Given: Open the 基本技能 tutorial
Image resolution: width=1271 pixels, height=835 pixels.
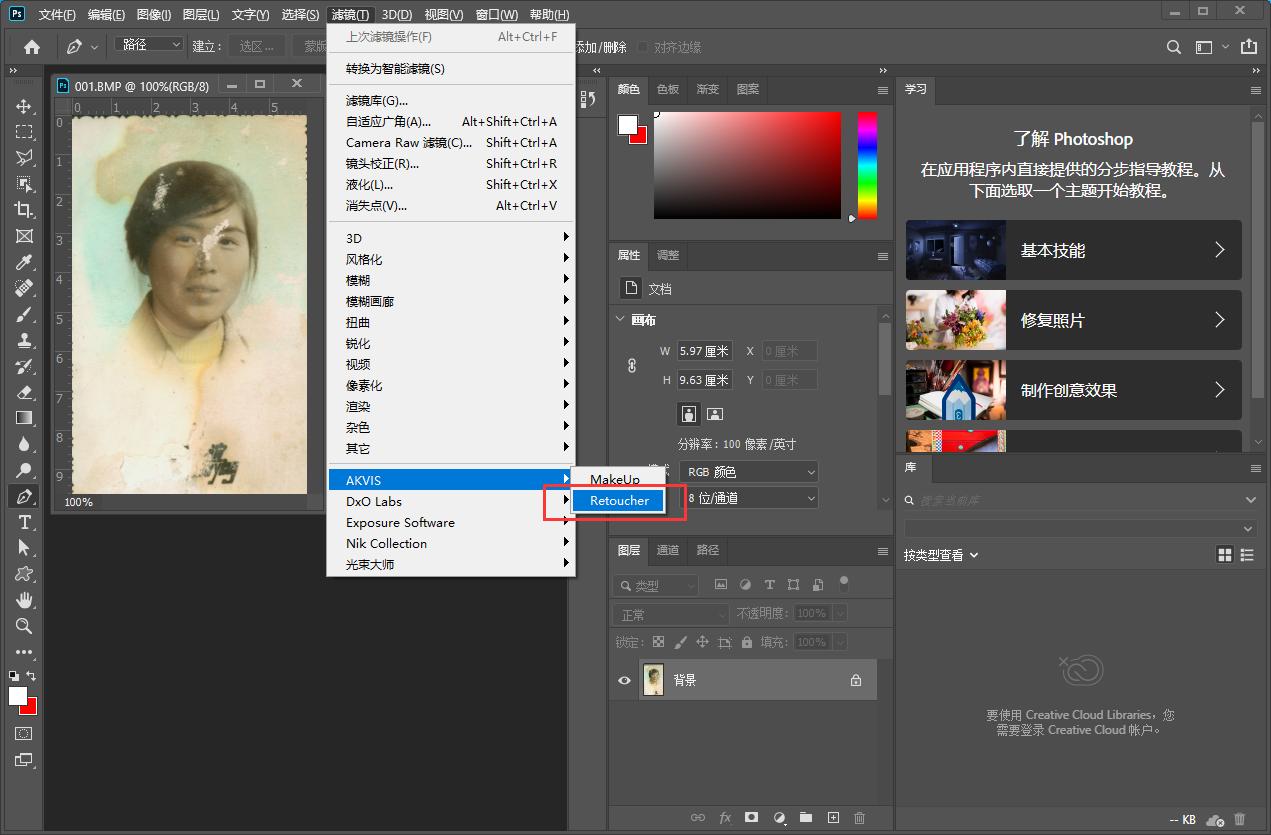Looking at the screenshot, I should tap(1073, 250).
